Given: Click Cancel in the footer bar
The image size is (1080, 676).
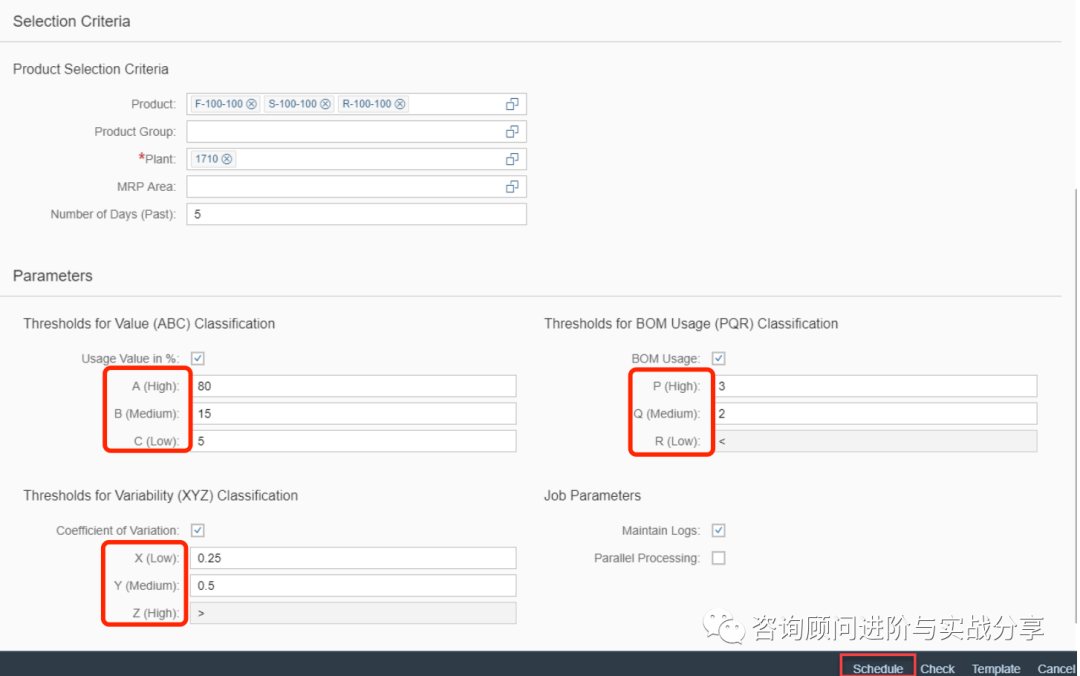Looking at the screenshot, I should click(1056, 668).
